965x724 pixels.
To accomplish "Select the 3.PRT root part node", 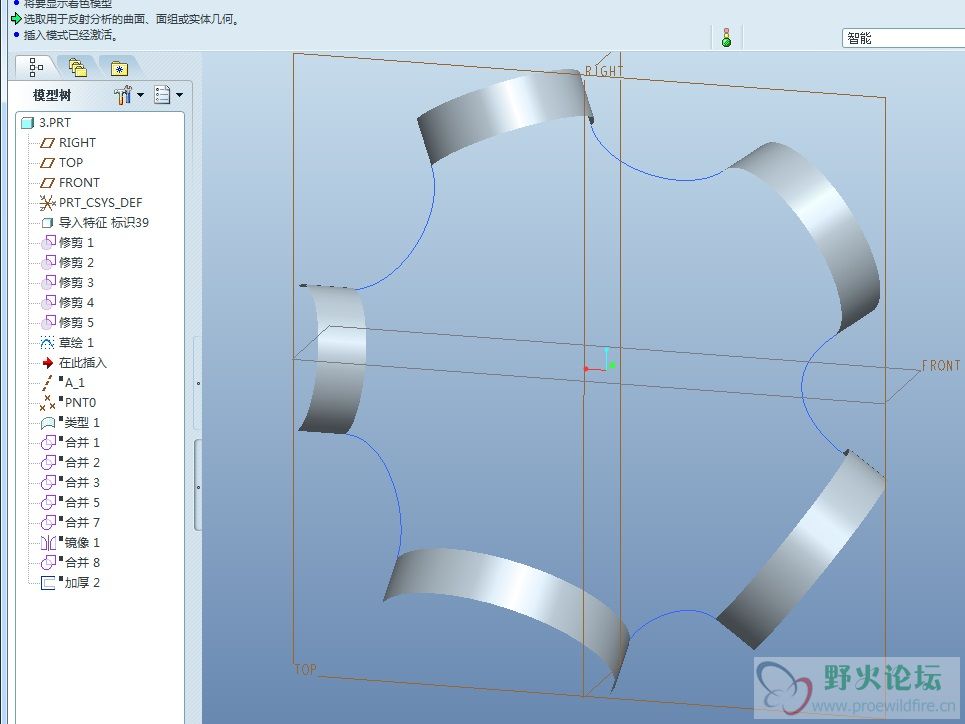I will (47, 123).
